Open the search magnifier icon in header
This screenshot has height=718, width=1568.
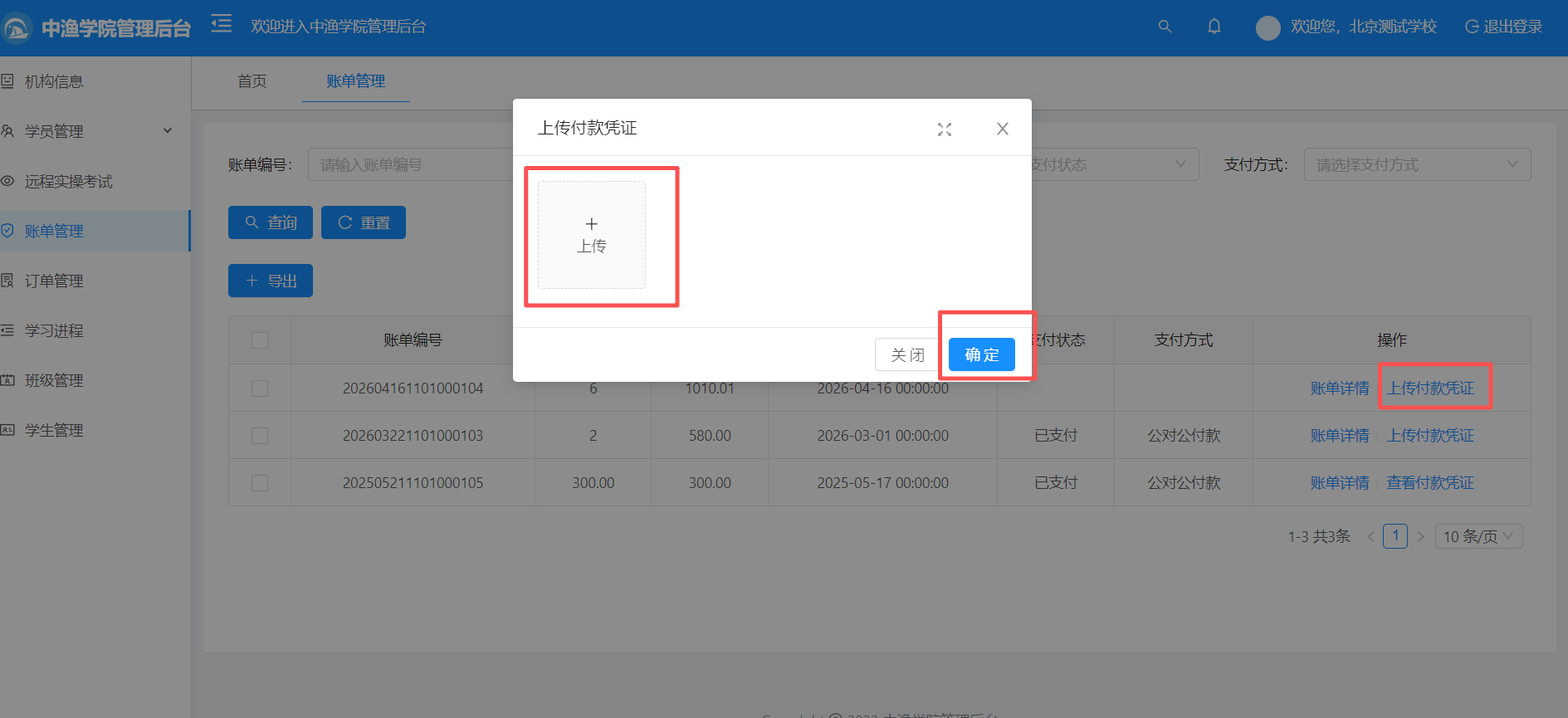click(x=1165, y=27)
